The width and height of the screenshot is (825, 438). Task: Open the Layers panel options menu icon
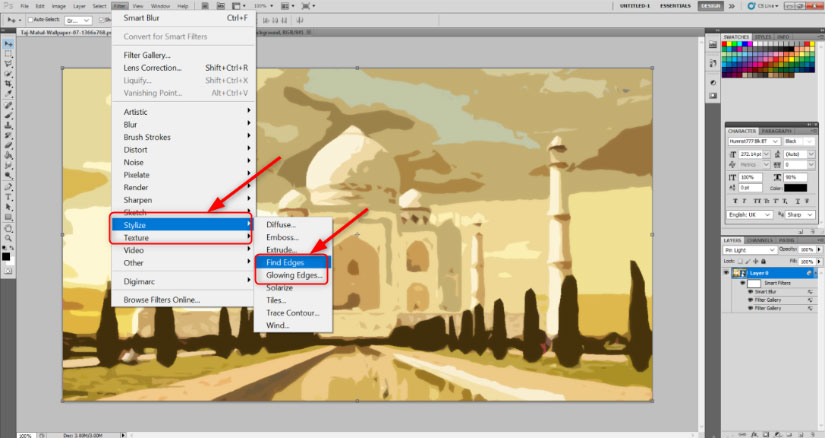coord(820,240)
